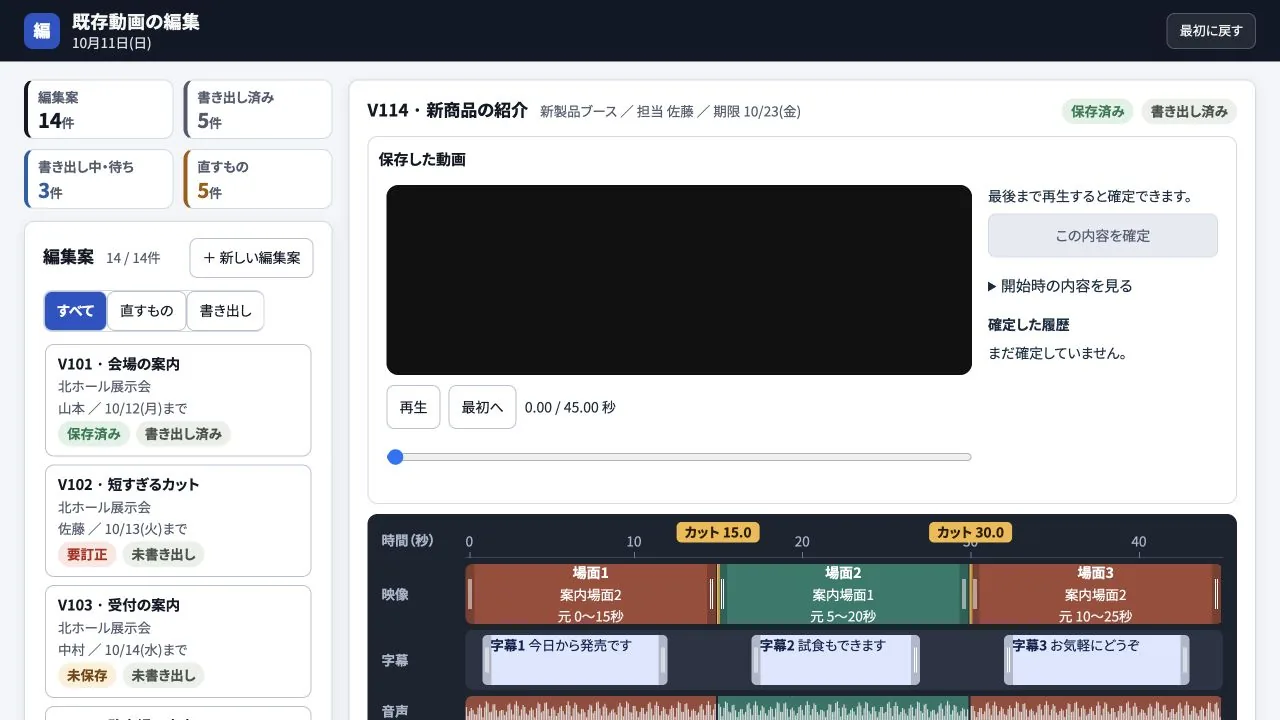Select the カット 15.0 timeline marker

[718, 532]
